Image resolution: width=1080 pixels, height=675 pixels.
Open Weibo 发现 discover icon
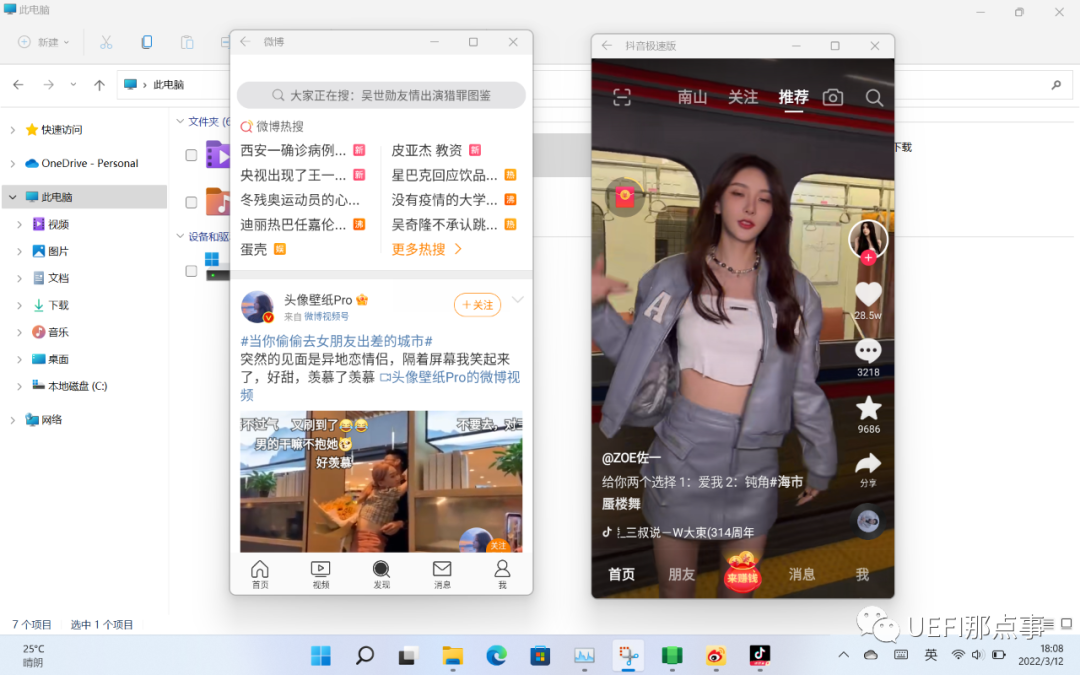[x=381, y=574]
